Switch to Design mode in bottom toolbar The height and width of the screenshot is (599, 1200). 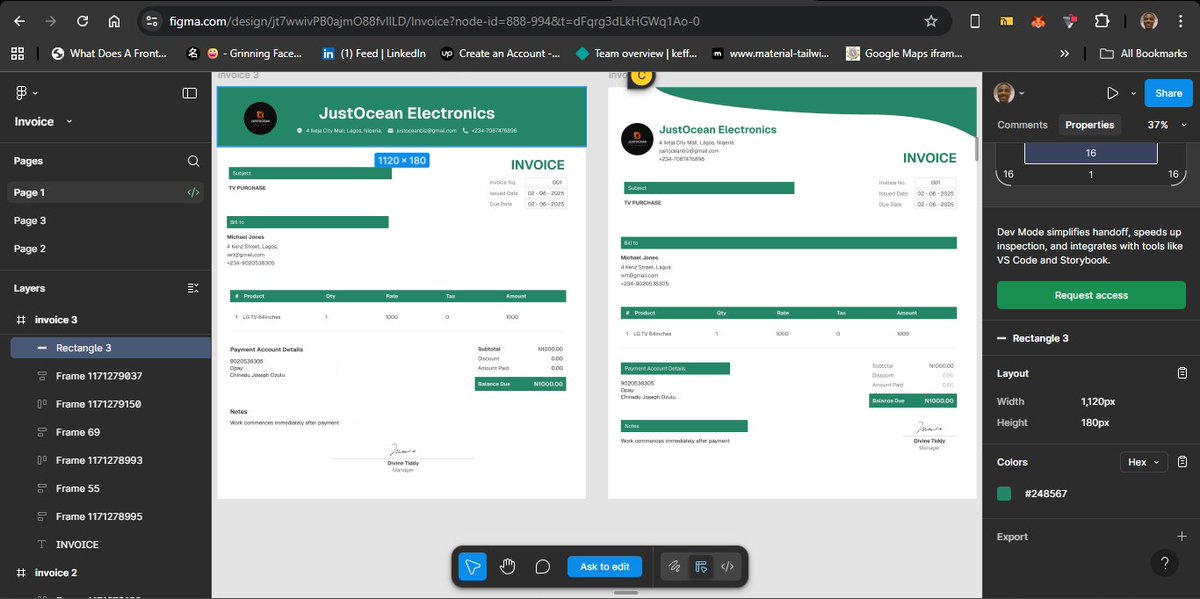(x=701, y=567)
